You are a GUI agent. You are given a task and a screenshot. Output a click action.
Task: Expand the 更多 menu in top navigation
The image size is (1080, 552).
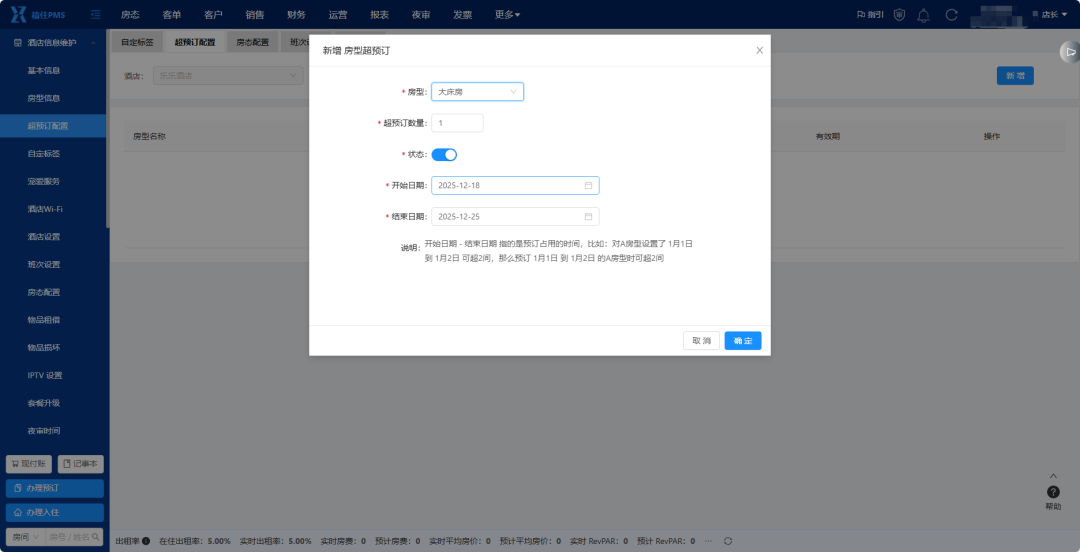[508, 14]
